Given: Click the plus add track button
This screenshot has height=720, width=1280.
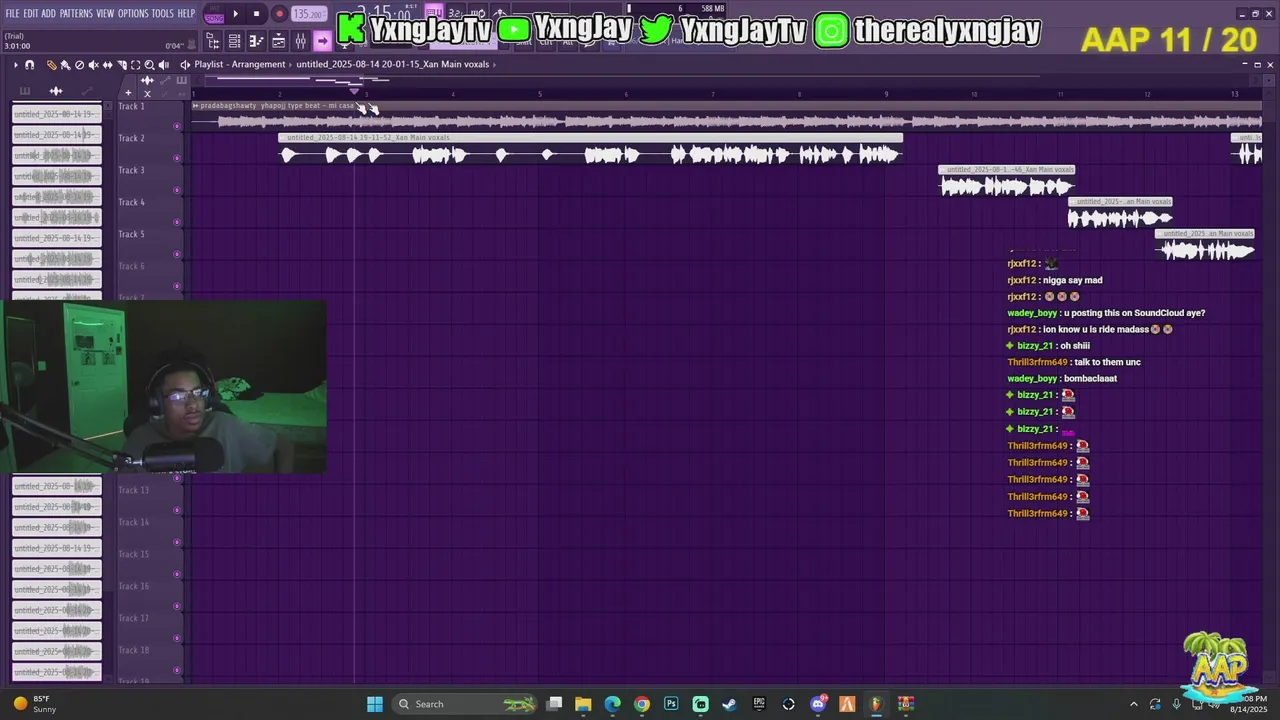Looking at the screenshot, I should pyautogui.click(x=128, y=93).
